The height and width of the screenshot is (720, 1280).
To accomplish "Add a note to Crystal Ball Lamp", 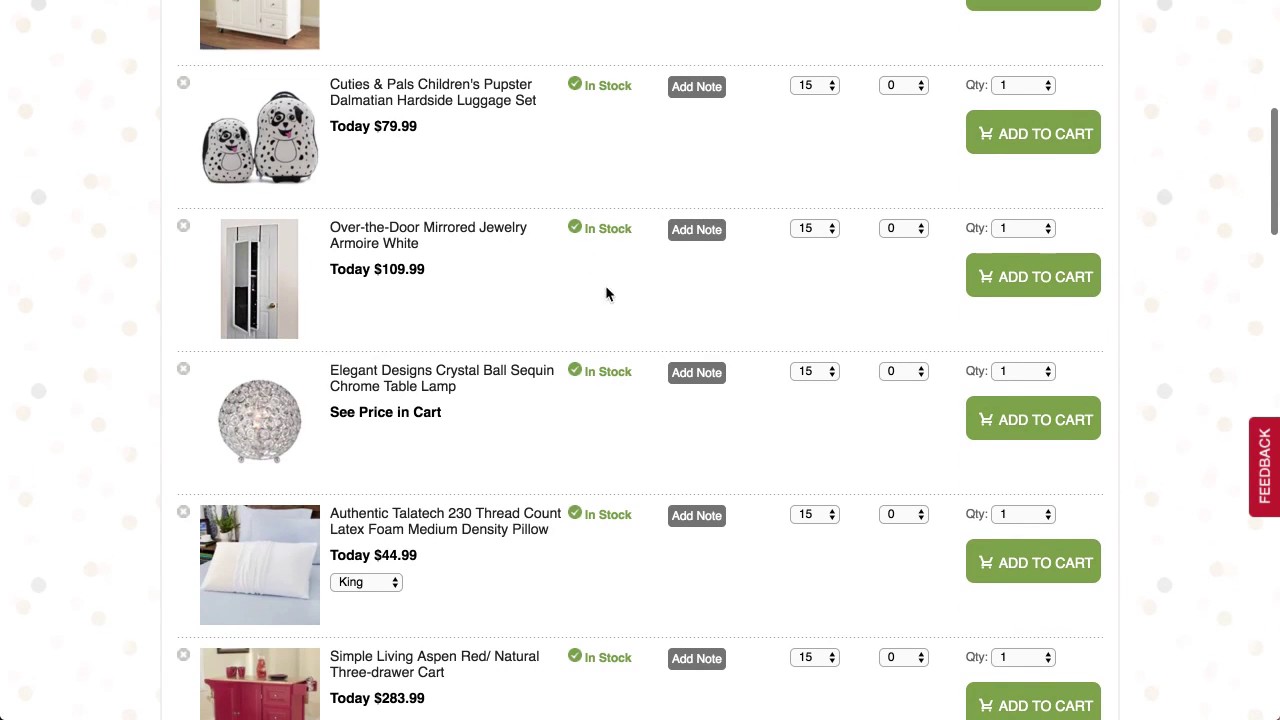I will [x=697, y=373].
